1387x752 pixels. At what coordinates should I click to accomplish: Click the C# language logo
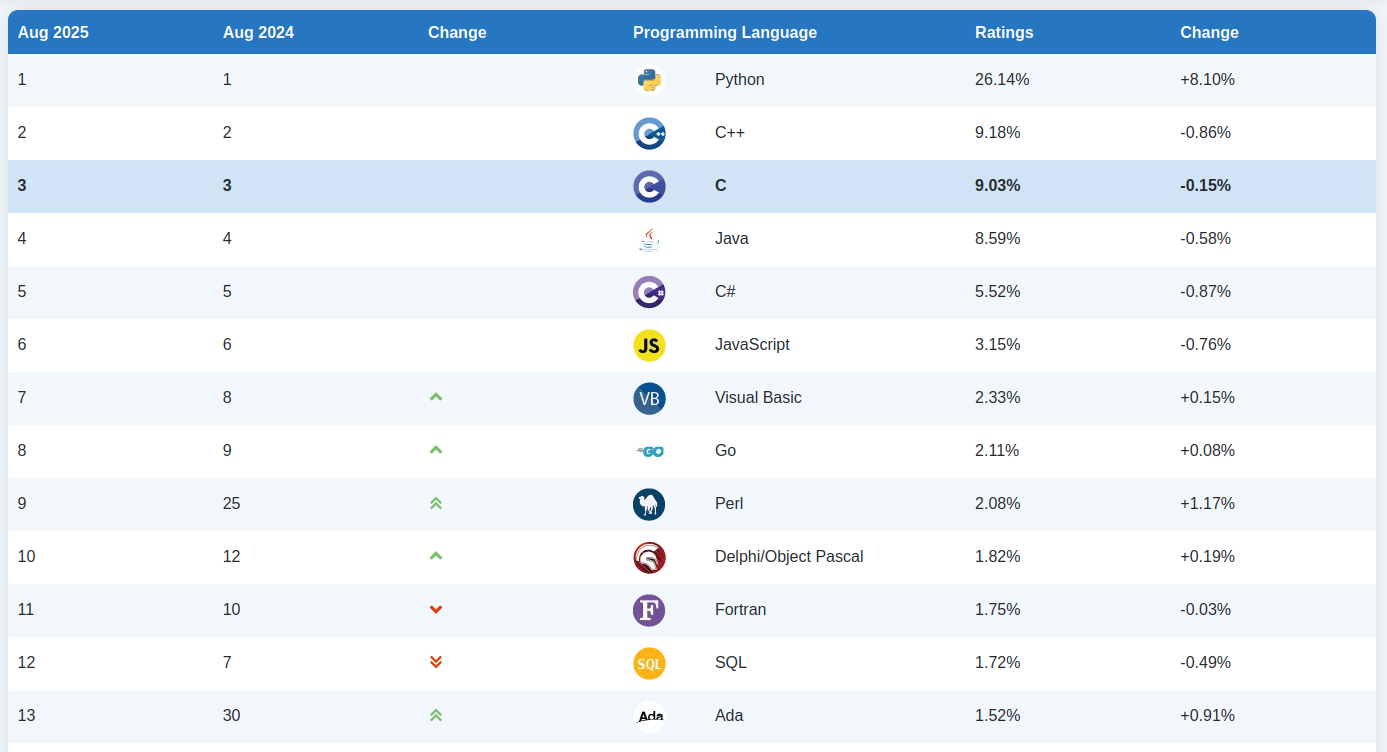tap(649, 292)
